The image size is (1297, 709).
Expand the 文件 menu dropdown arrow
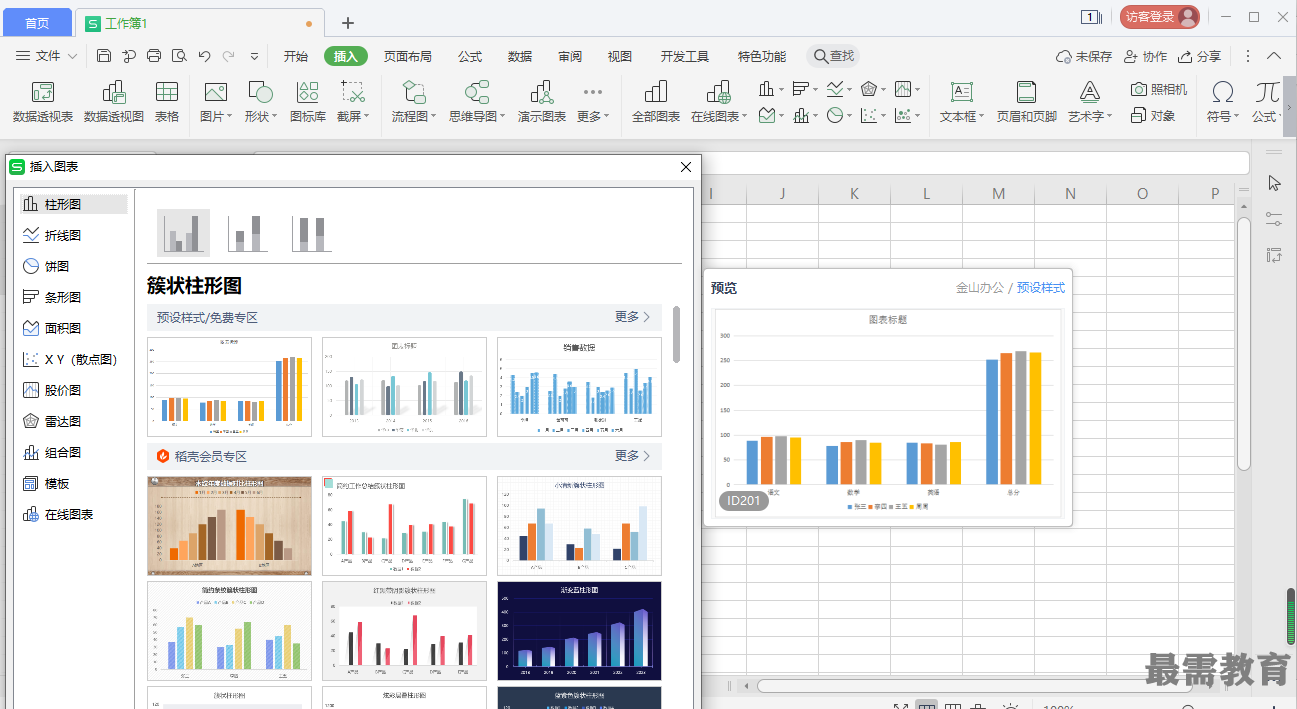tap(73, 57)
